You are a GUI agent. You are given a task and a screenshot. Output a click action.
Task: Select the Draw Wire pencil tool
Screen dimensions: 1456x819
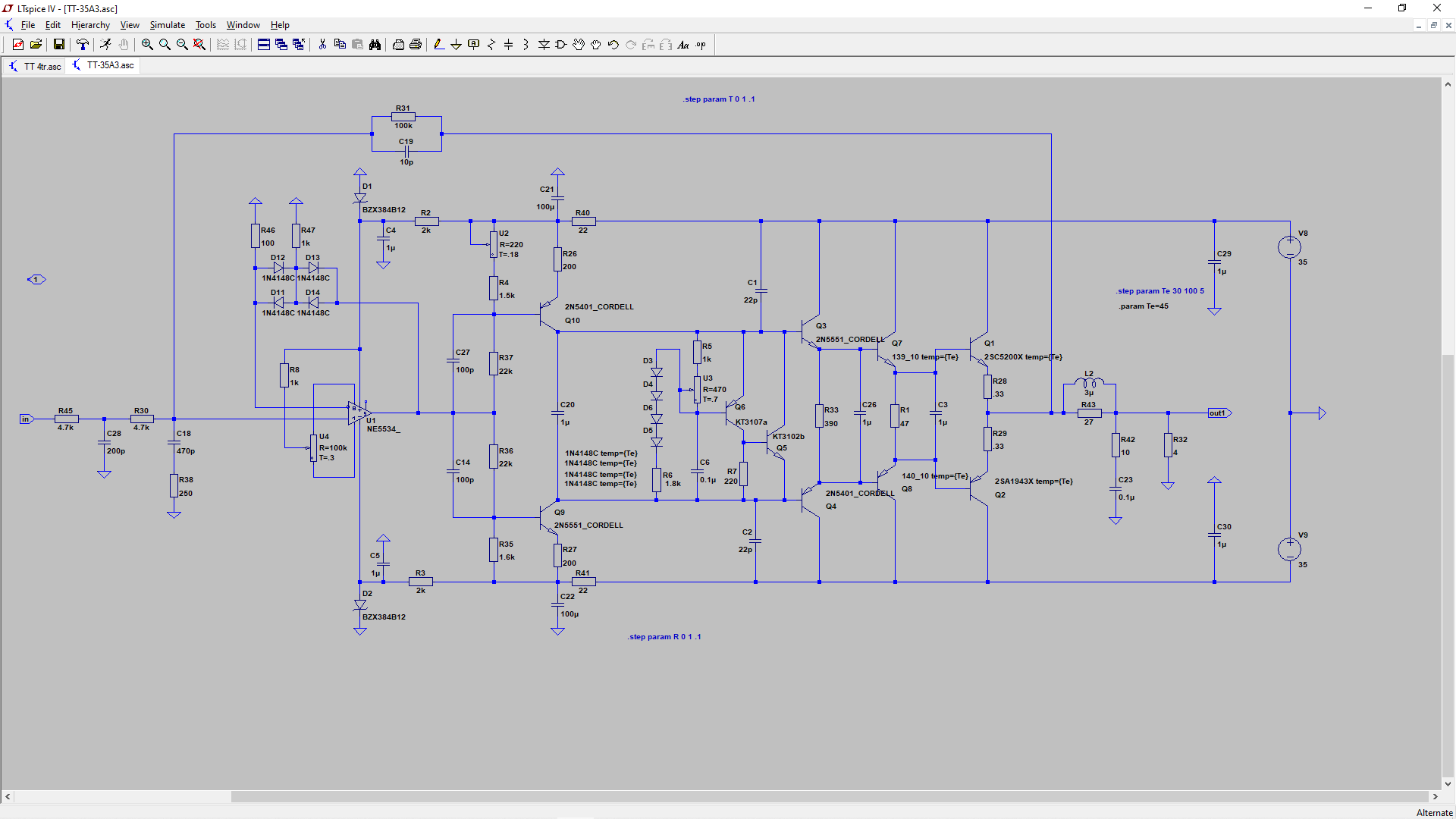coord(438,45)
